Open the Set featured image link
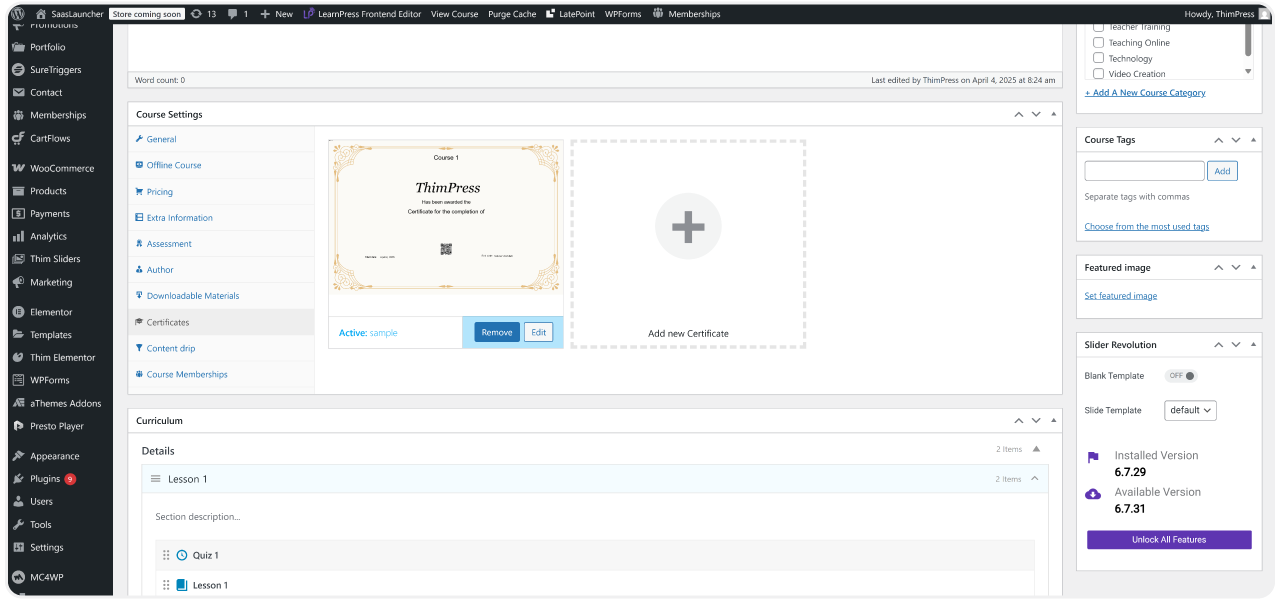 [x=1120, y=295]
